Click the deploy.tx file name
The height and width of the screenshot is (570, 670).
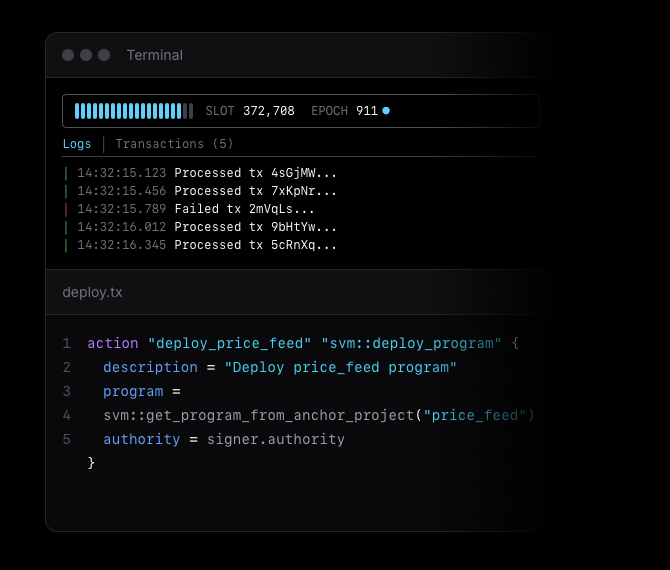pyautogui.click(x=92, y=292)
